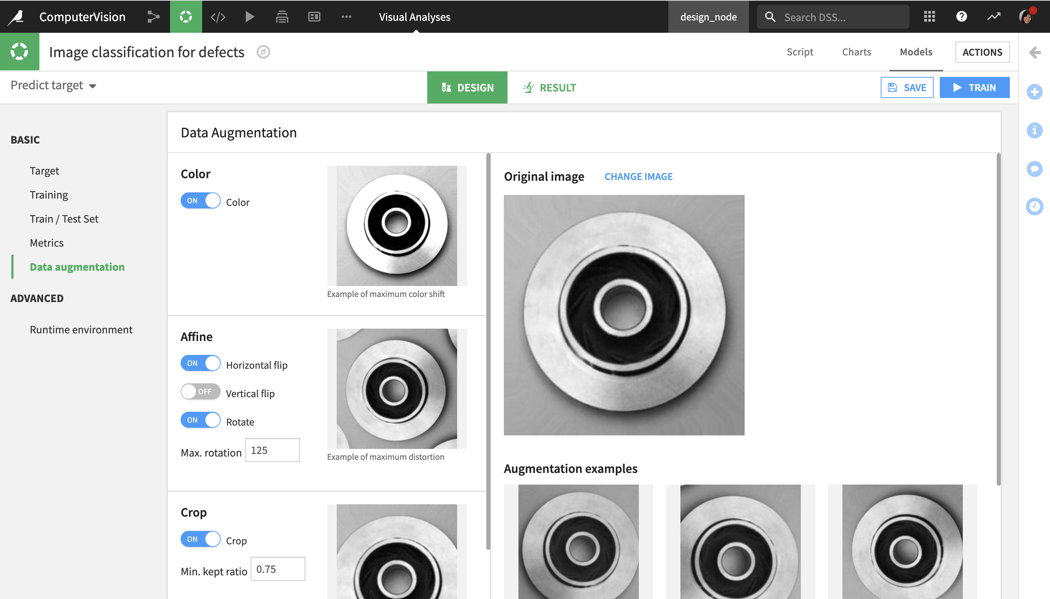The width and height of the screenshot is (1050, 599).
Task: Click the jobs play icon
Action: pos(250,17)
